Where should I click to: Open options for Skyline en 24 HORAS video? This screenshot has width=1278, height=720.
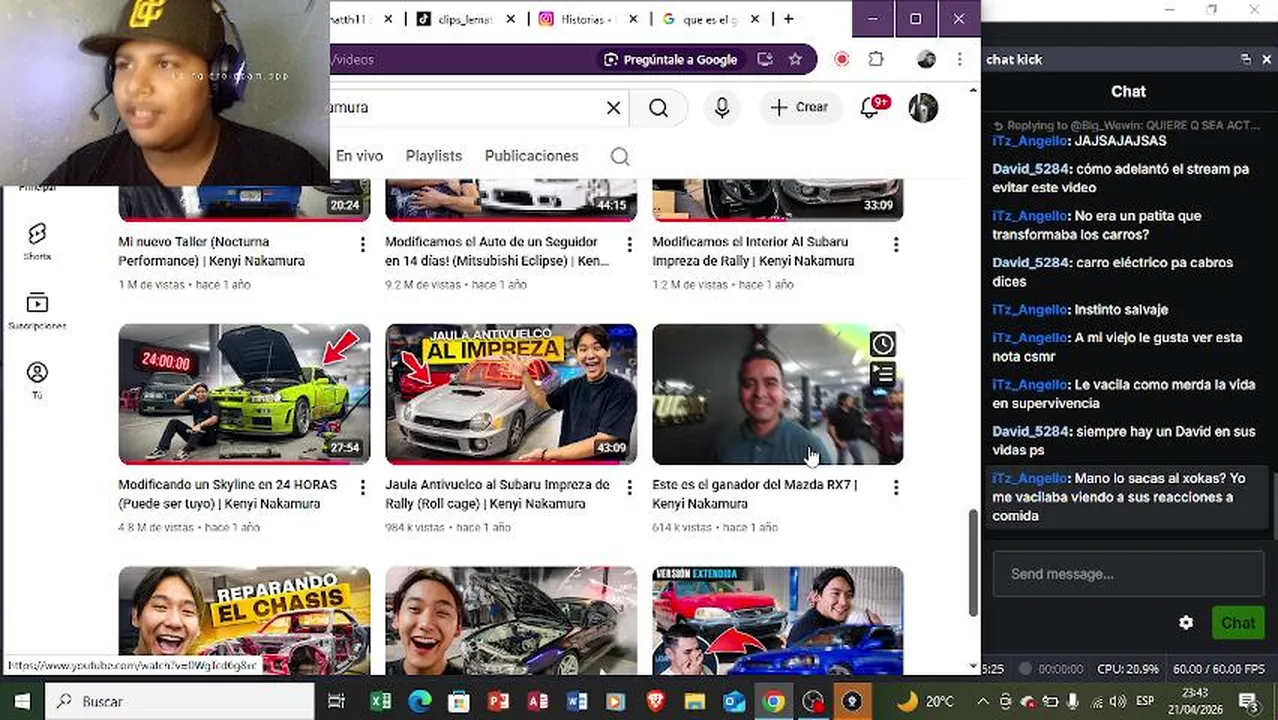362,487
